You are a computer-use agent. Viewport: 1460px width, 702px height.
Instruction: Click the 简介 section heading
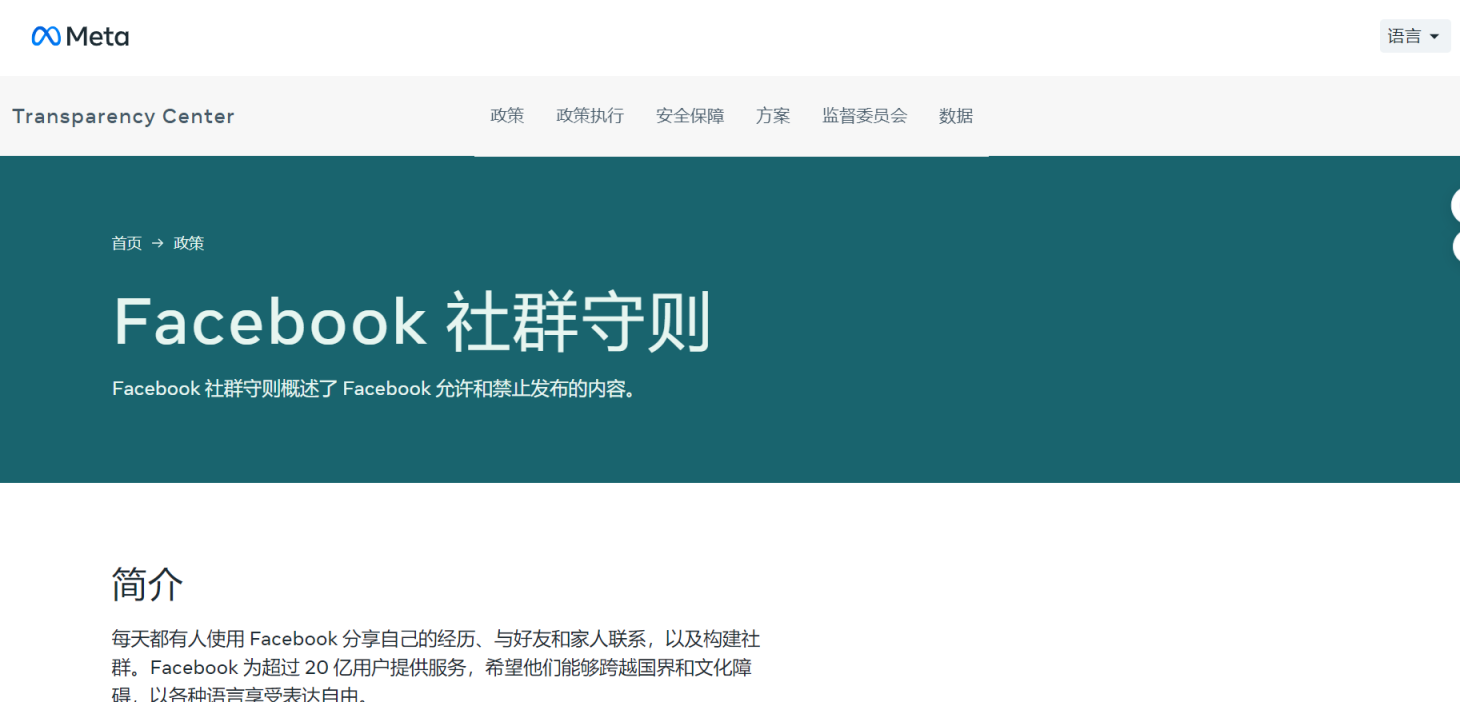pos(146,585)
